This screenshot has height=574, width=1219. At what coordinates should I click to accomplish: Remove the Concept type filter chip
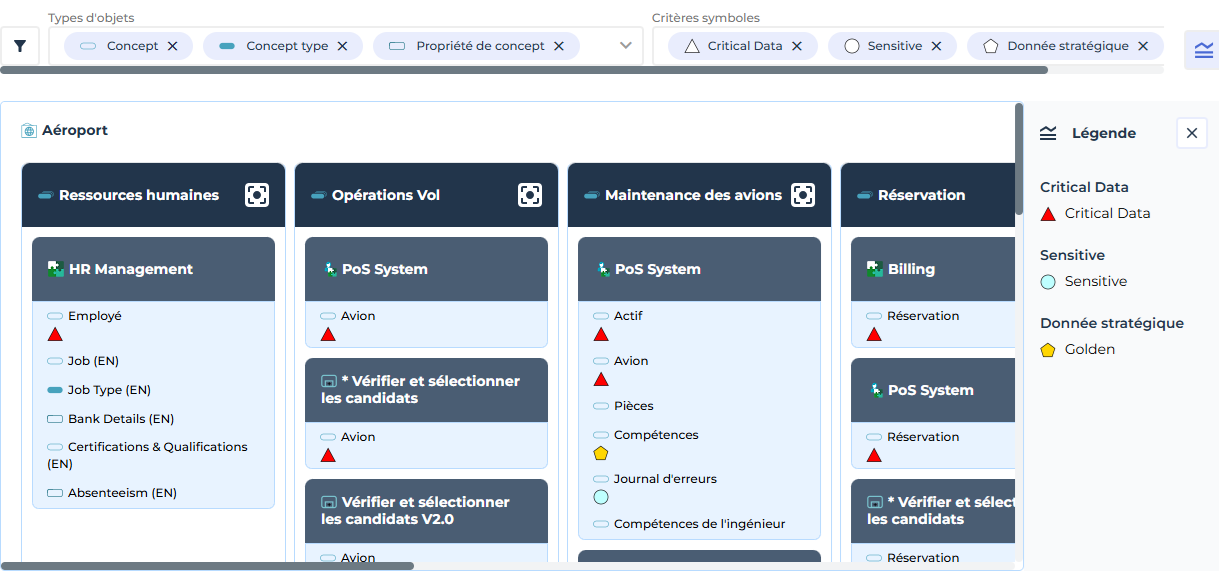[x=343, y=46]
